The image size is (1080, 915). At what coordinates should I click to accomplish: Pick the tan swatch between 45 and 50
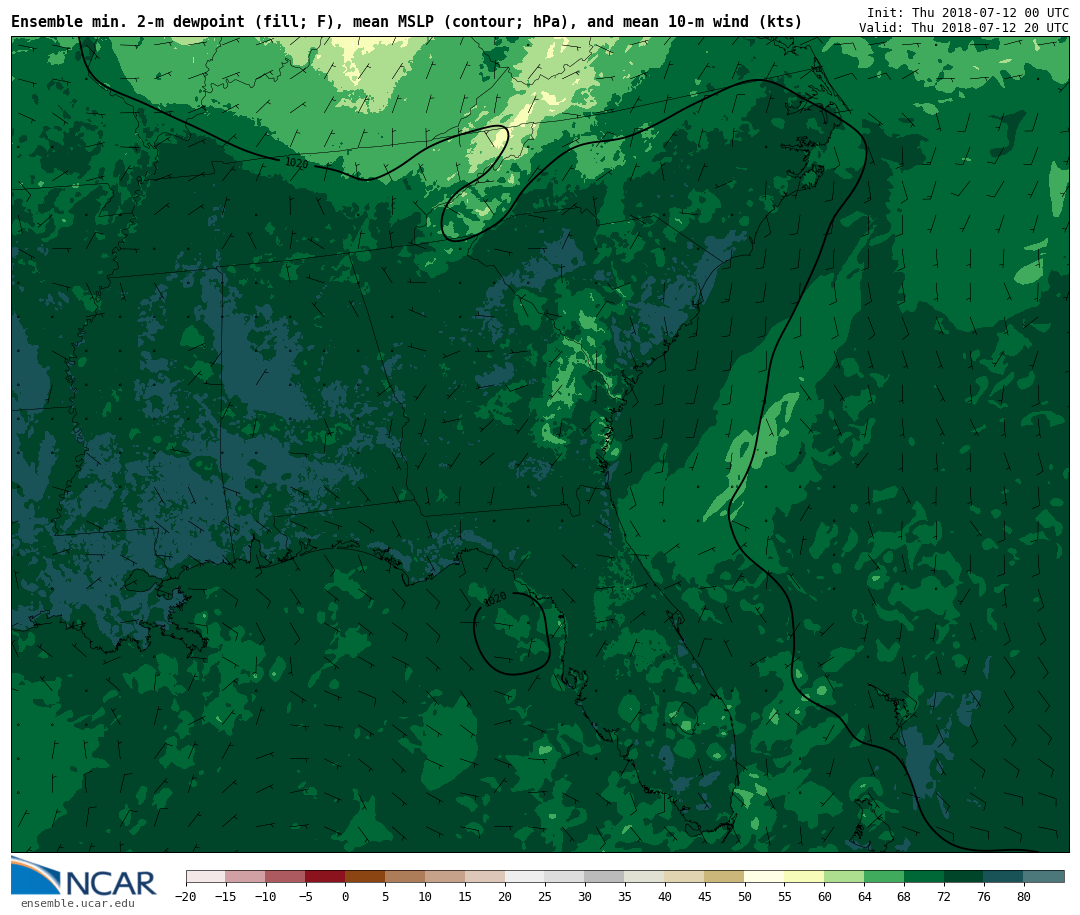point(724,877)
